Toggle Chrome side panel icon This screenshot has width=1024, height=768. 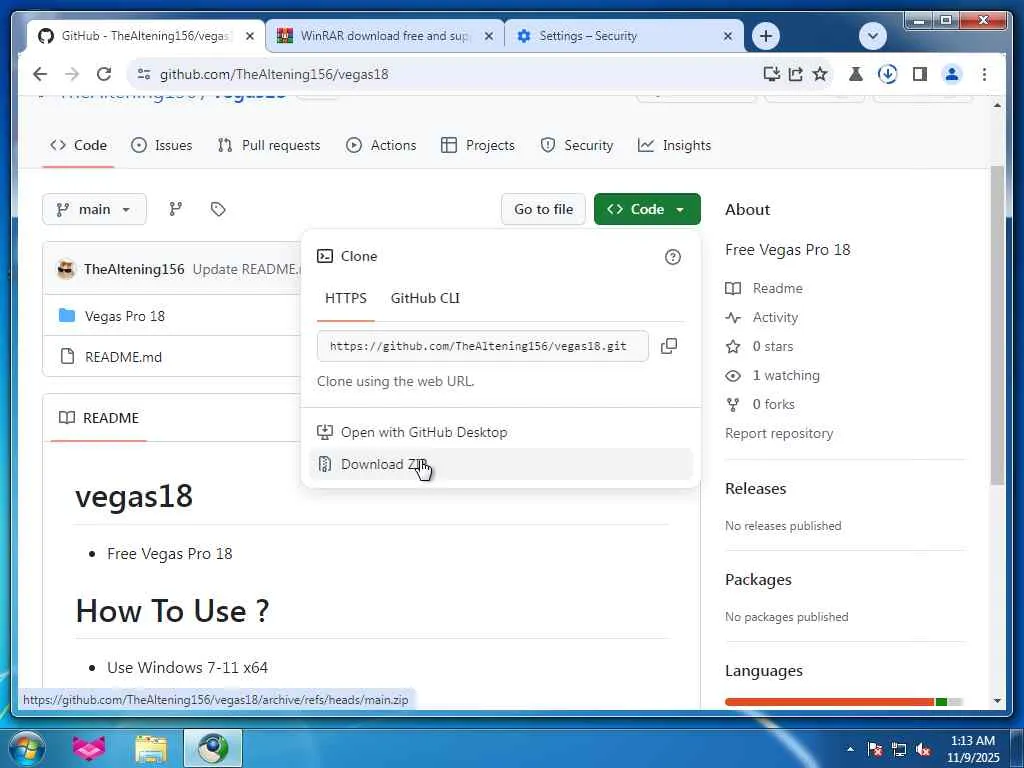[920, 74]
